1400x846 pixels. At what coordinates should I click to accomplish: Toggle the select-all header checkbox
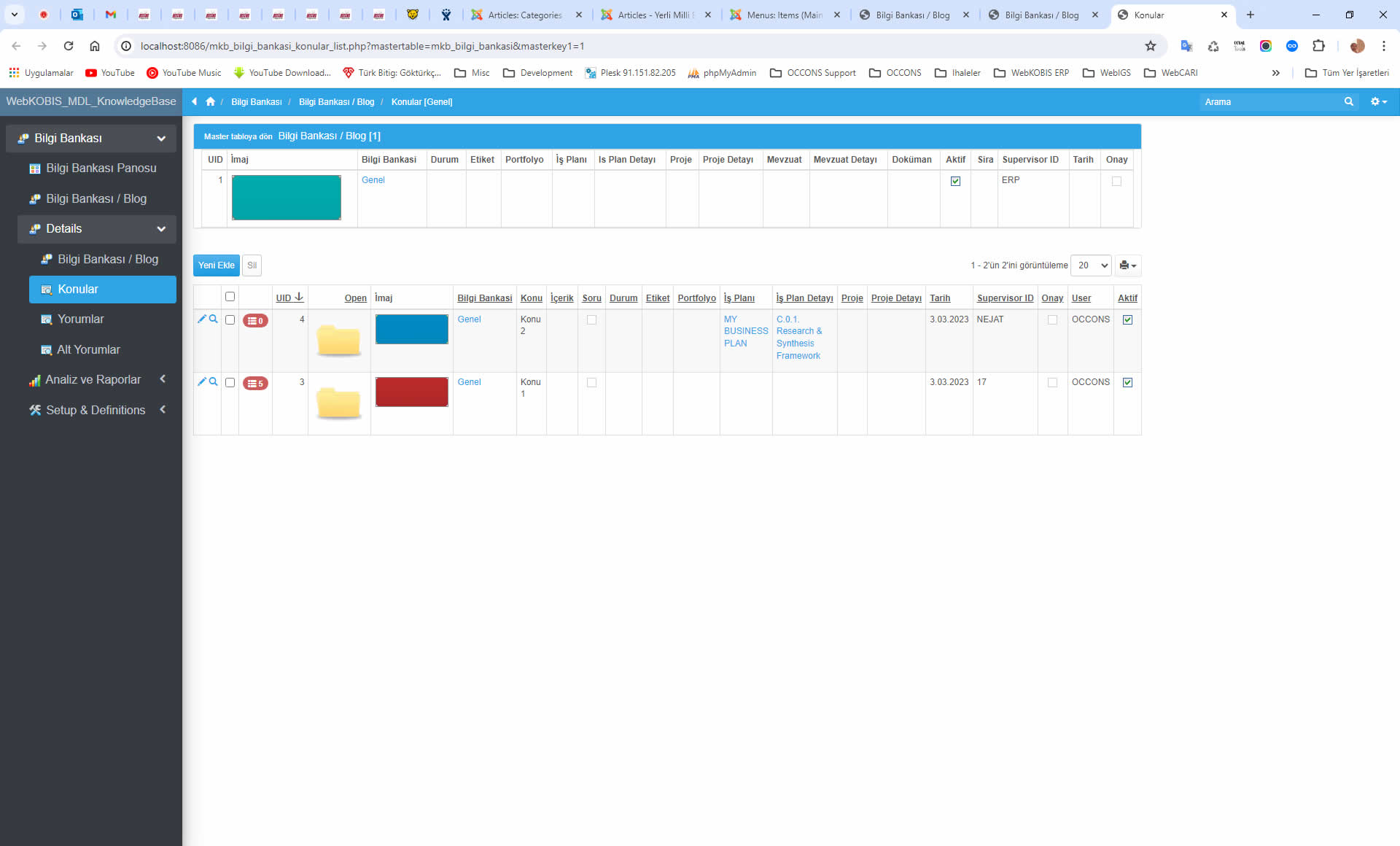tap(230, 296)
